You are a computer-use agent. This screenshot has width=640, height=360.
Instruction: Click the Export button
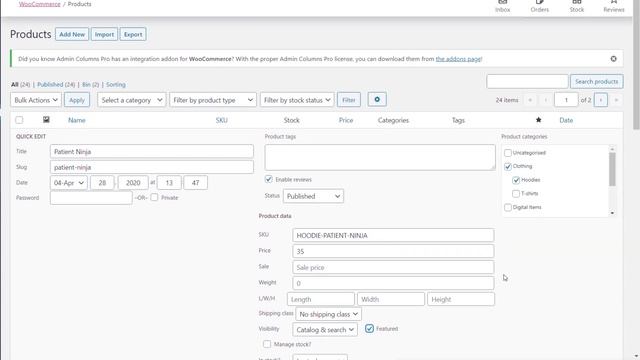tap(133, 34)
